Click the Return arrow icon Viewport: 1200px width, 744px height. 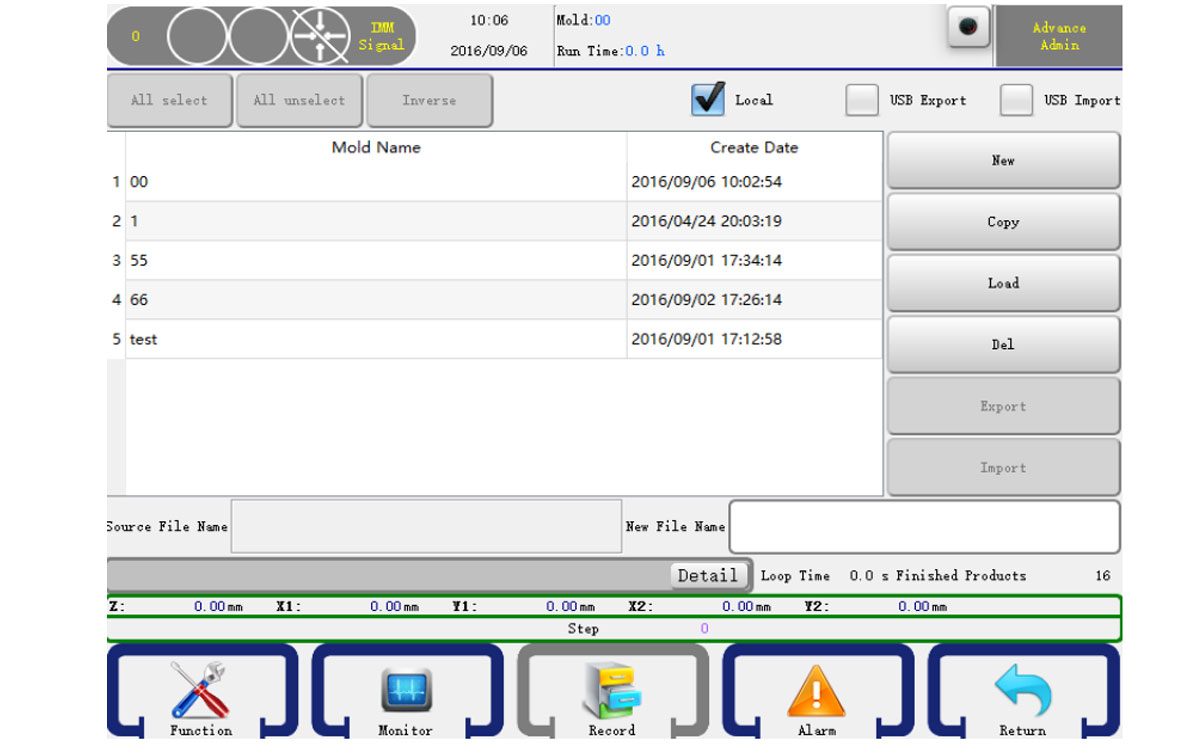tap(1022, 691)
